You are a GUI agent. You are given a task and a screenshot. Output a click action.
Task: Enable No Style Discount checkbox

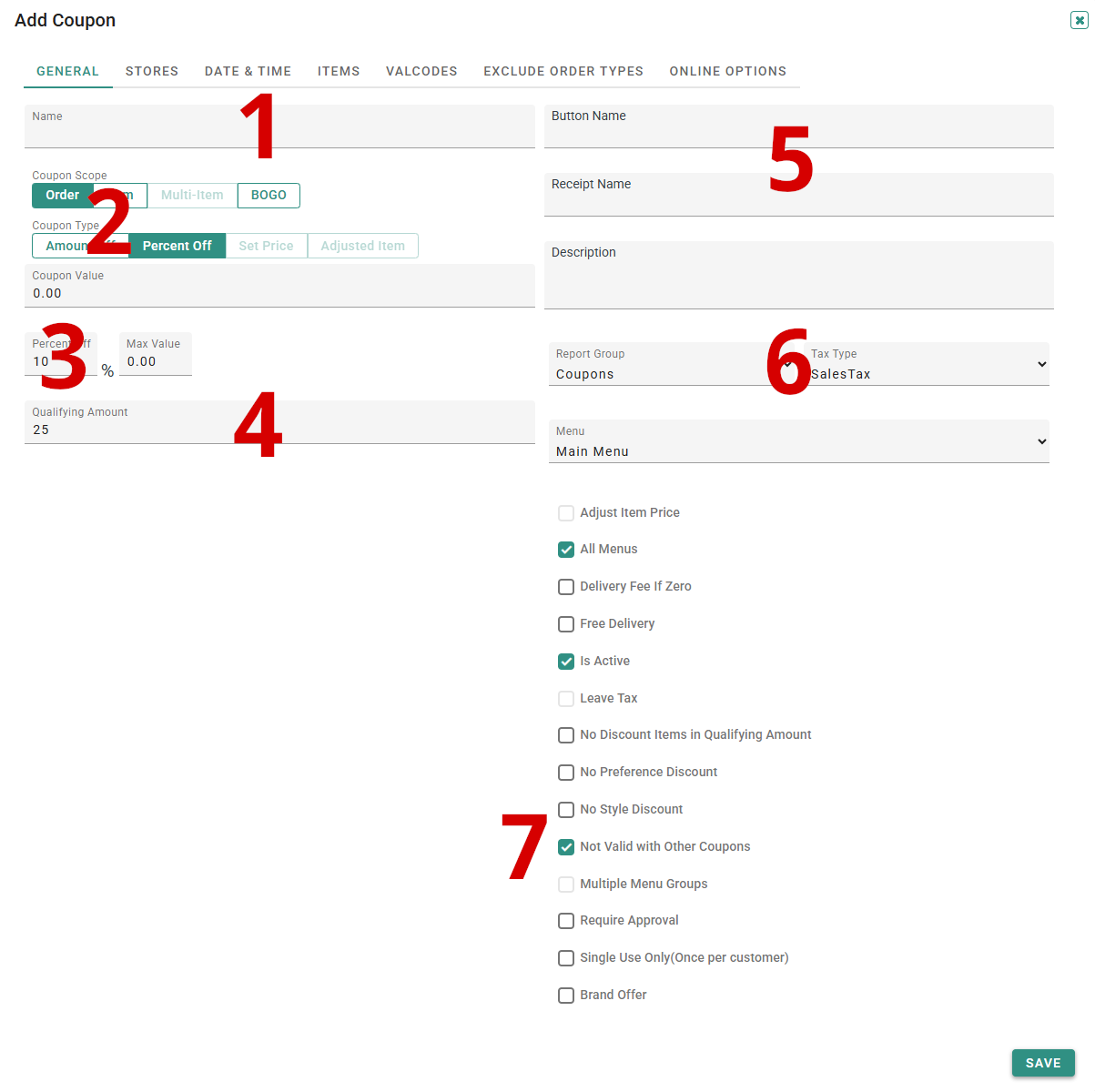(566, 810)
